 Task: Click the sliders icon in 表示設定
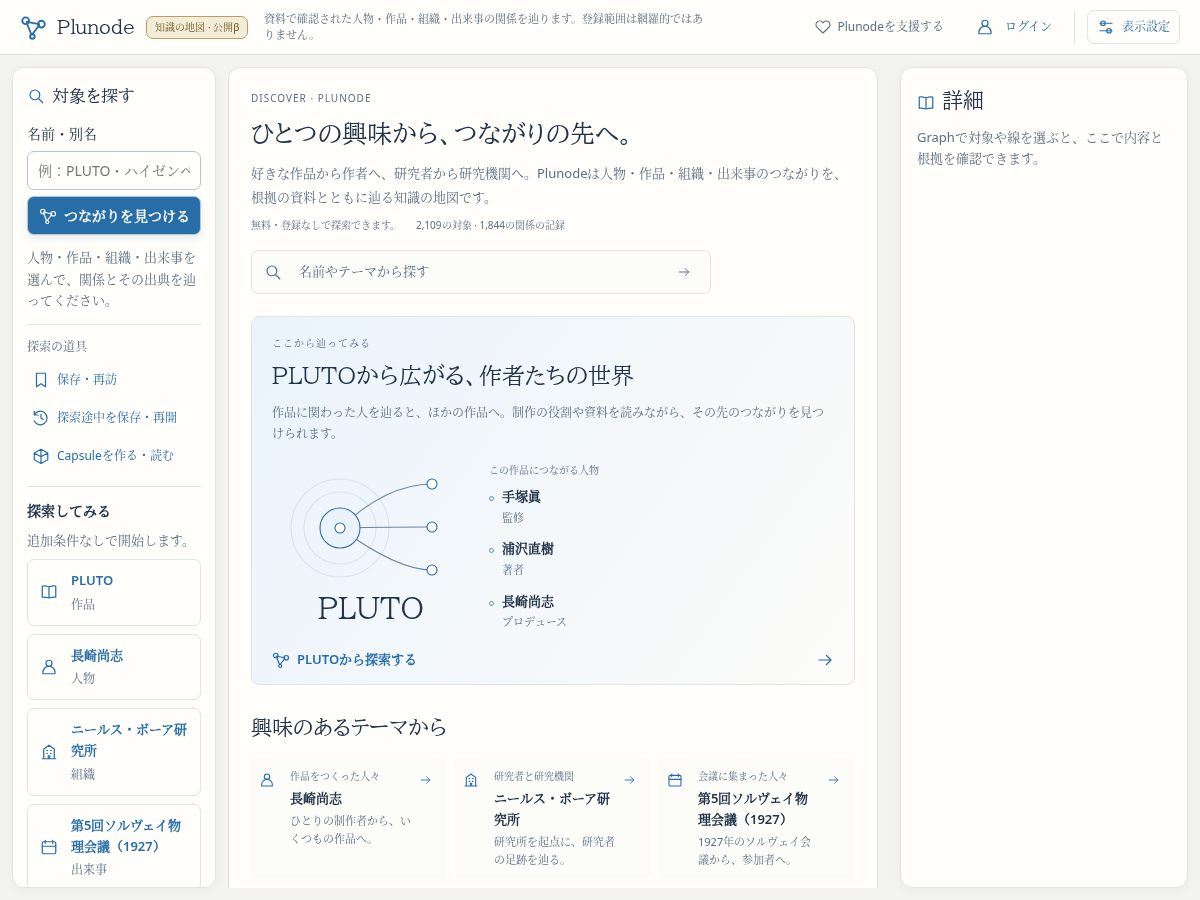point(1106,27)
